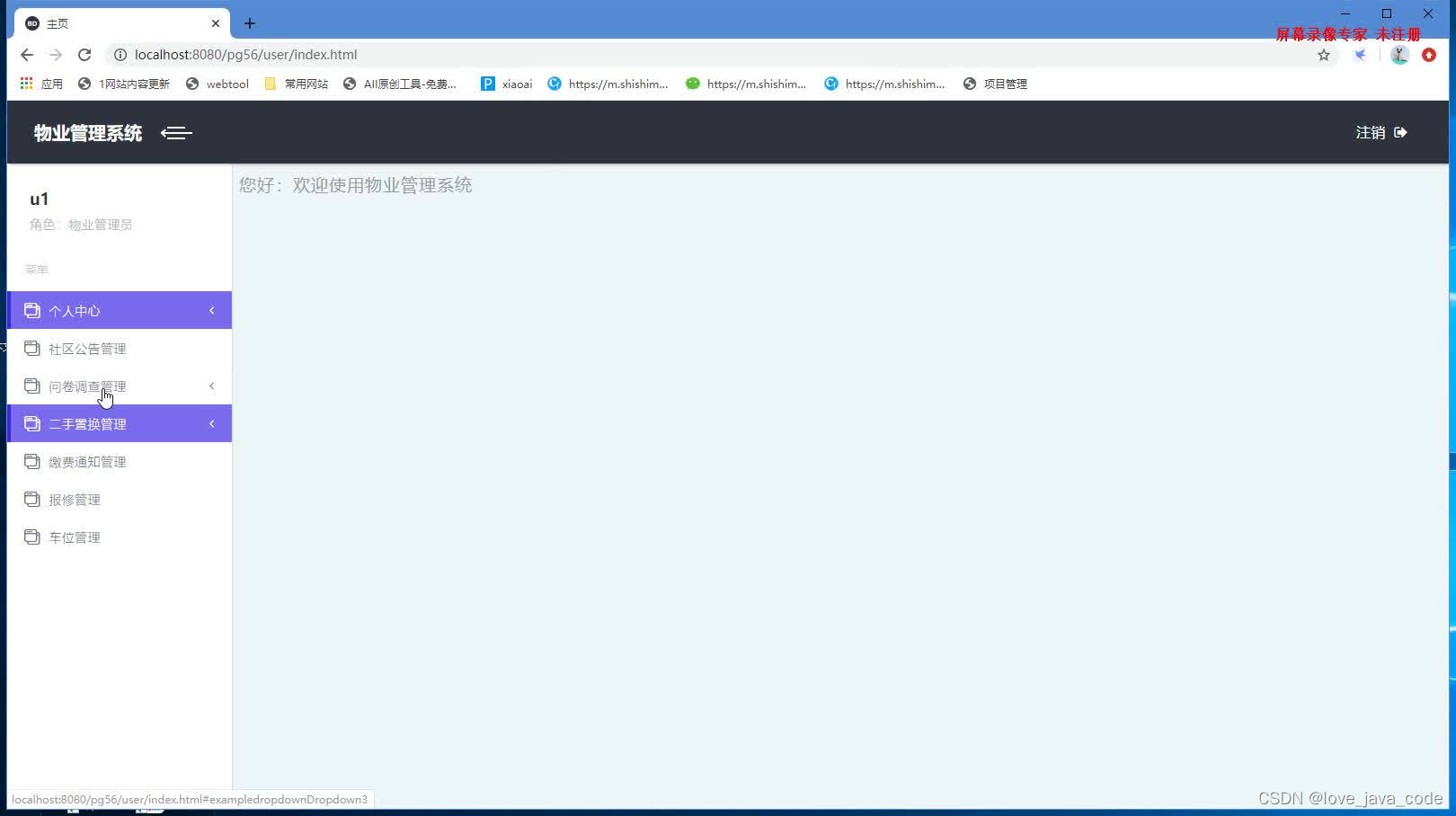Select the 报修管理 sidebar icon
The height and width of the screenshot is (816, 1456).
click(32, 499)
